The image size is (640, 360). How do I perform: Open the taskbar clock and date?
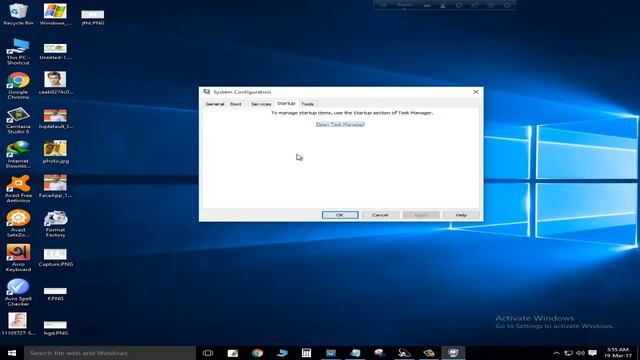point(618,353)
